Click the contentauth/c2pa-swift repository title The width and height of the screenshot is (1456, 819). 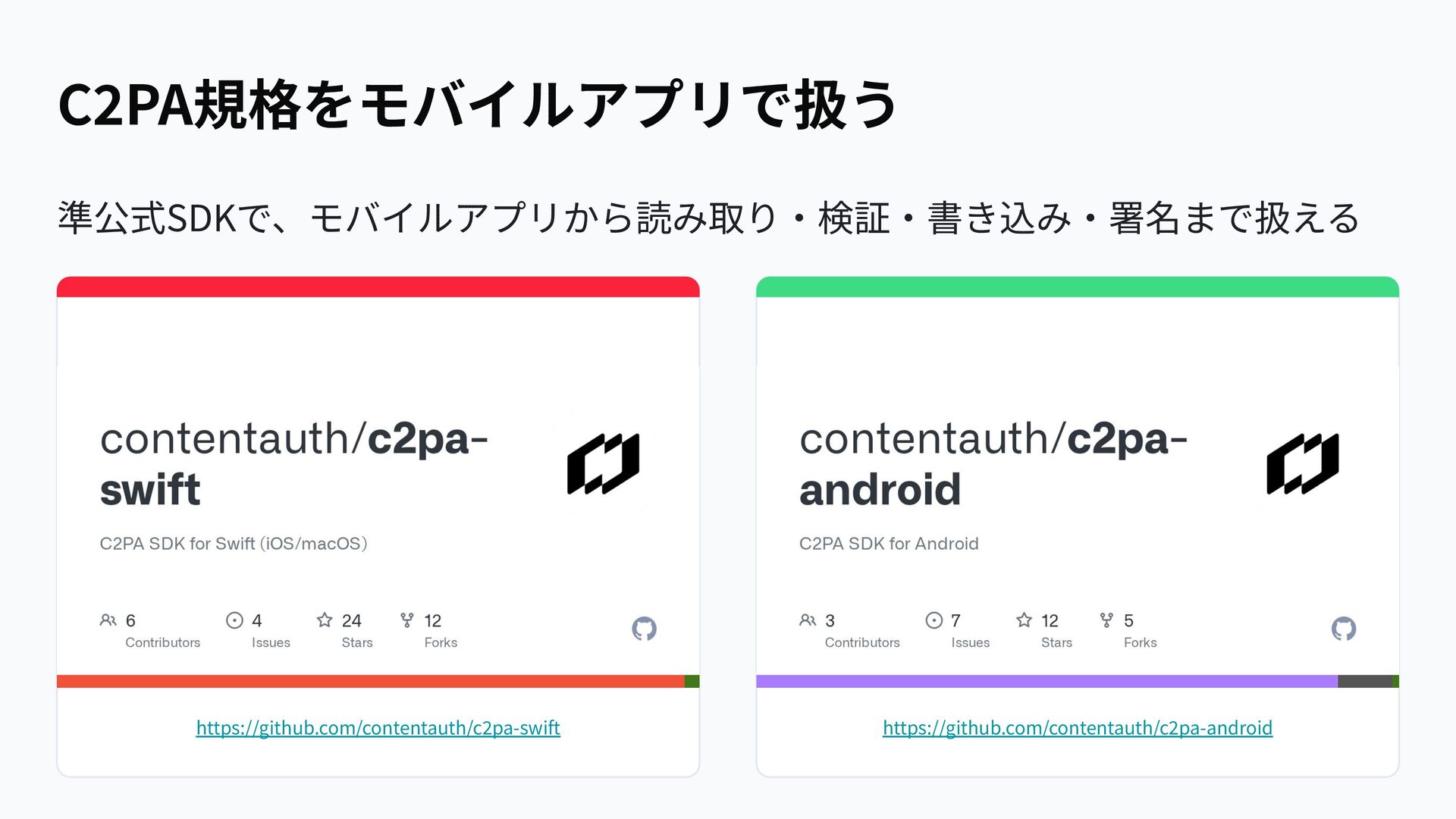(294, 463)
